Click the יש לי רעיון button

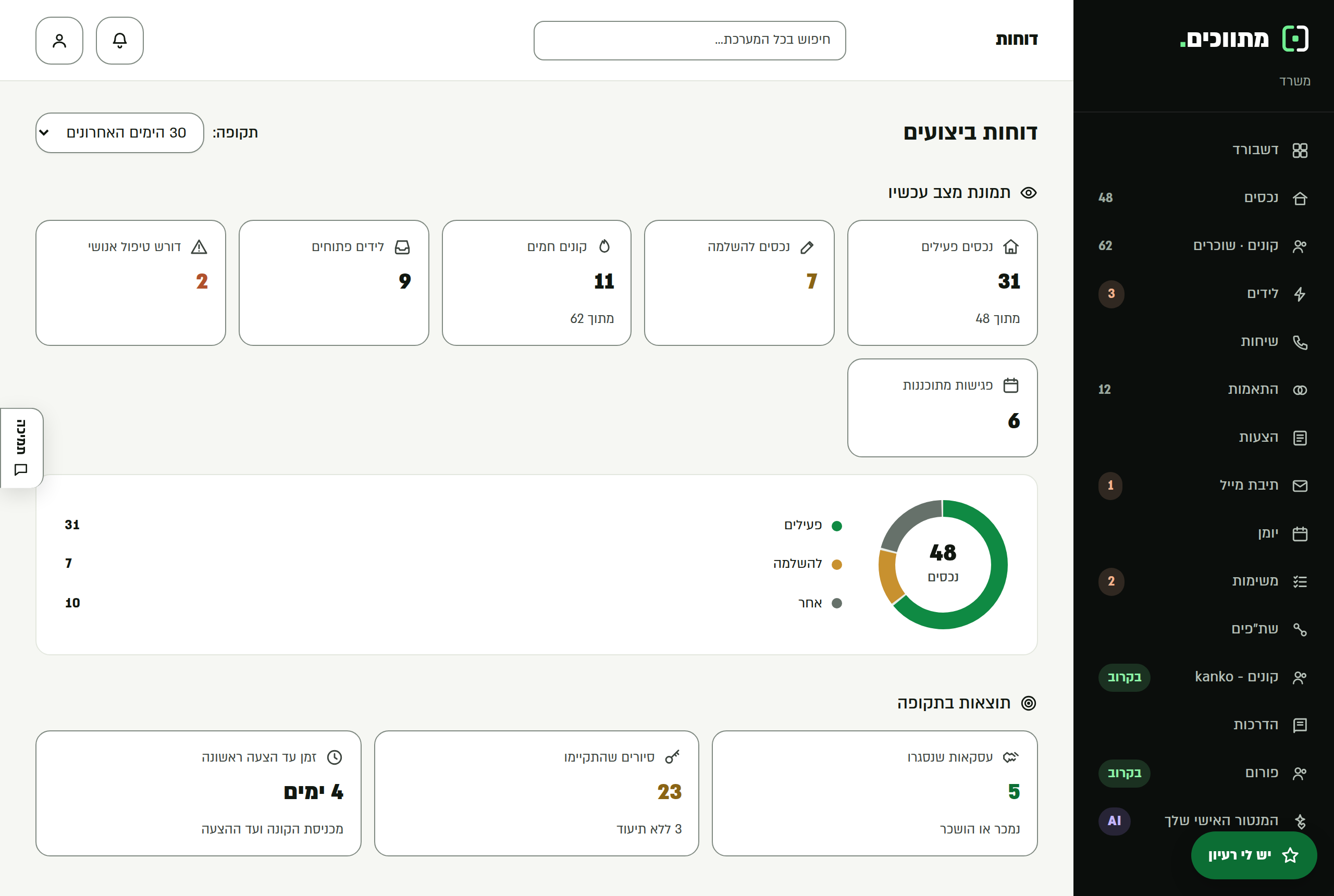point(1253,855)
